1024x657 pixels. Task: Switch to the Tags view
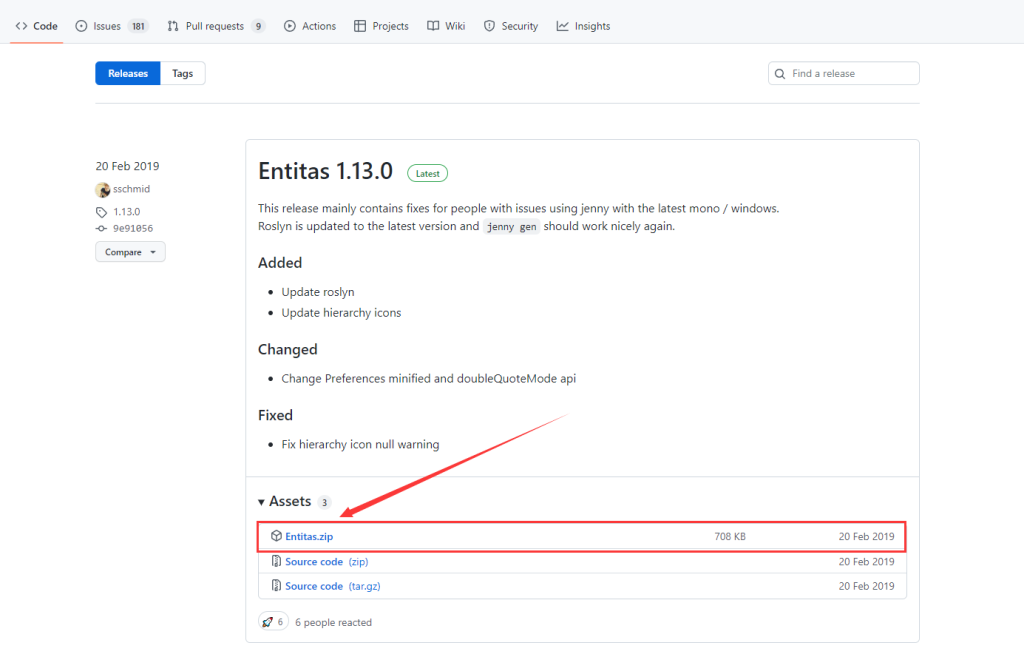(x=182, y=73)
